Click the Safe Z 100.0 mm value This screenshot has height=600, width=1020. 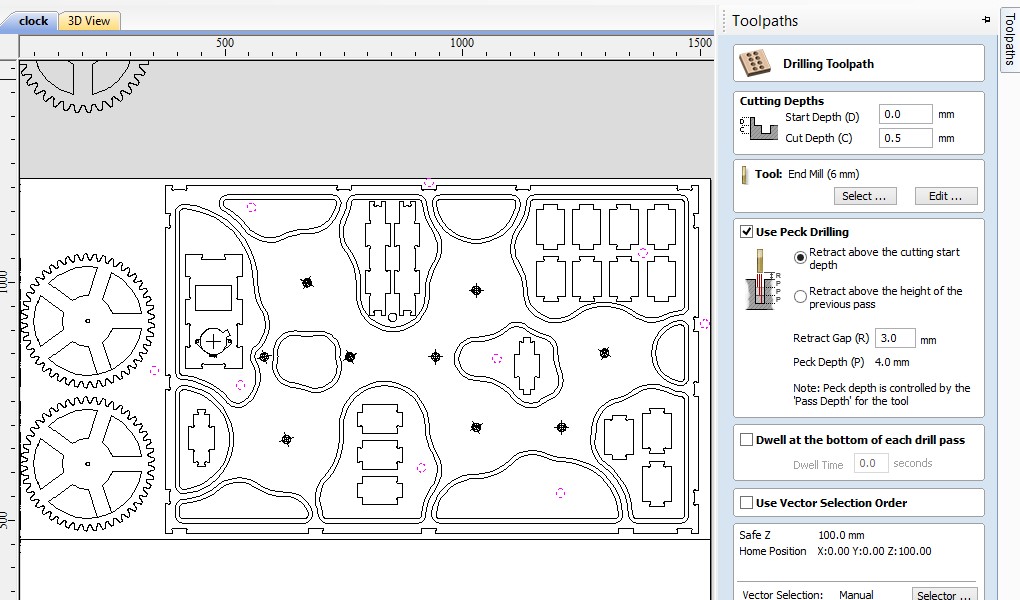841,535
